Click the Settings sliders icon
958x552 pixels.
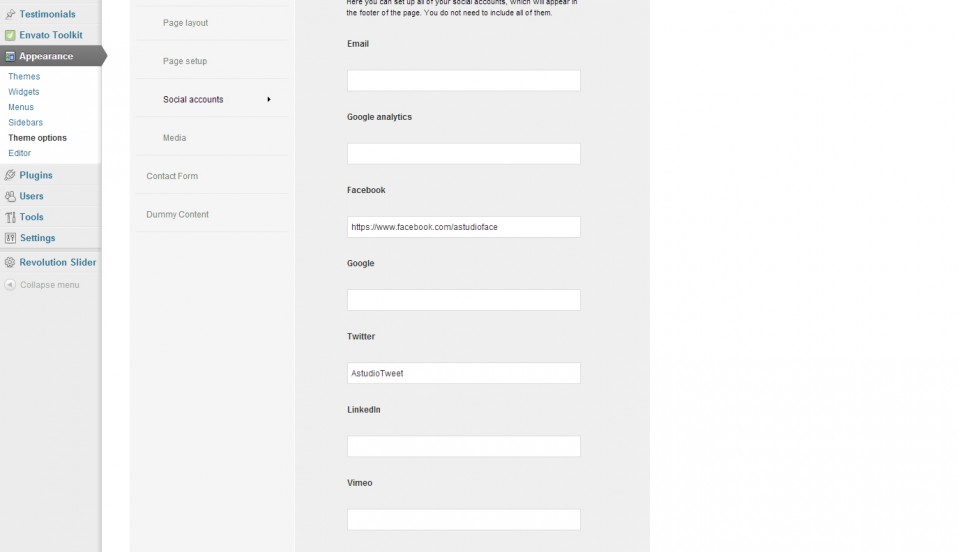[x=10, y=238]
